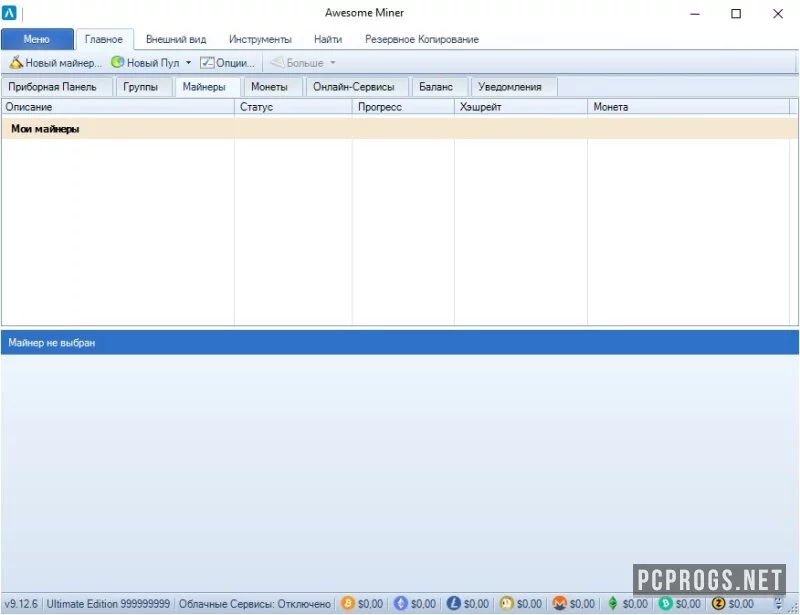The height and width of the screenshot is (615, 800).
Task: Minimize the Awesome Miner window
Action: pyautogui.click(x=694, y=14)
